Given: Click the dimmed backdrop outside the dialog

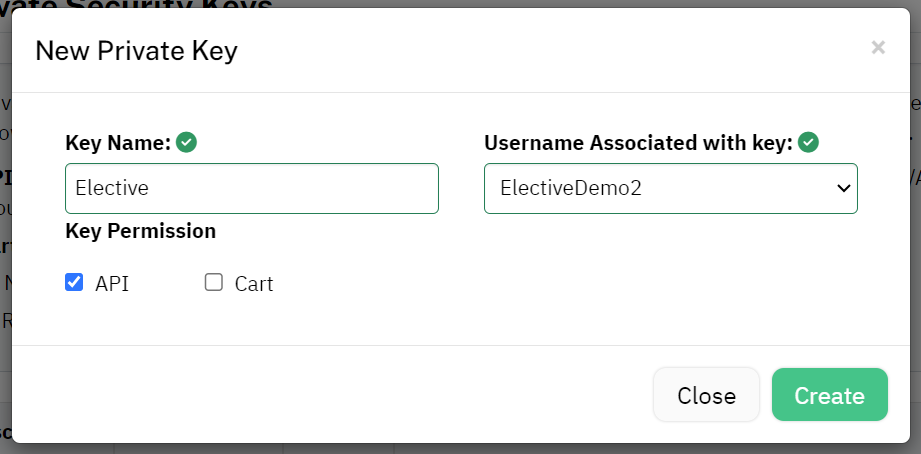Looking at the screenshot, I should tap(5, 235).
